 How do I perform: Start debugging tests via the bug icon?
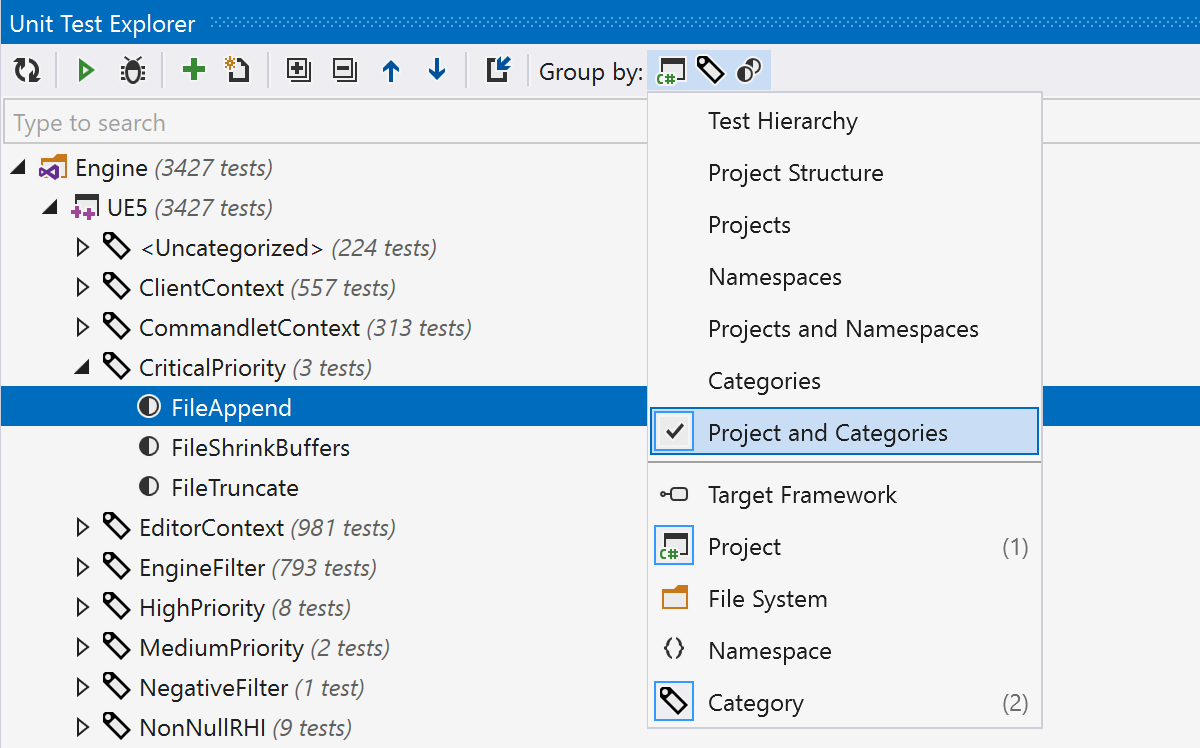[132, 70]
